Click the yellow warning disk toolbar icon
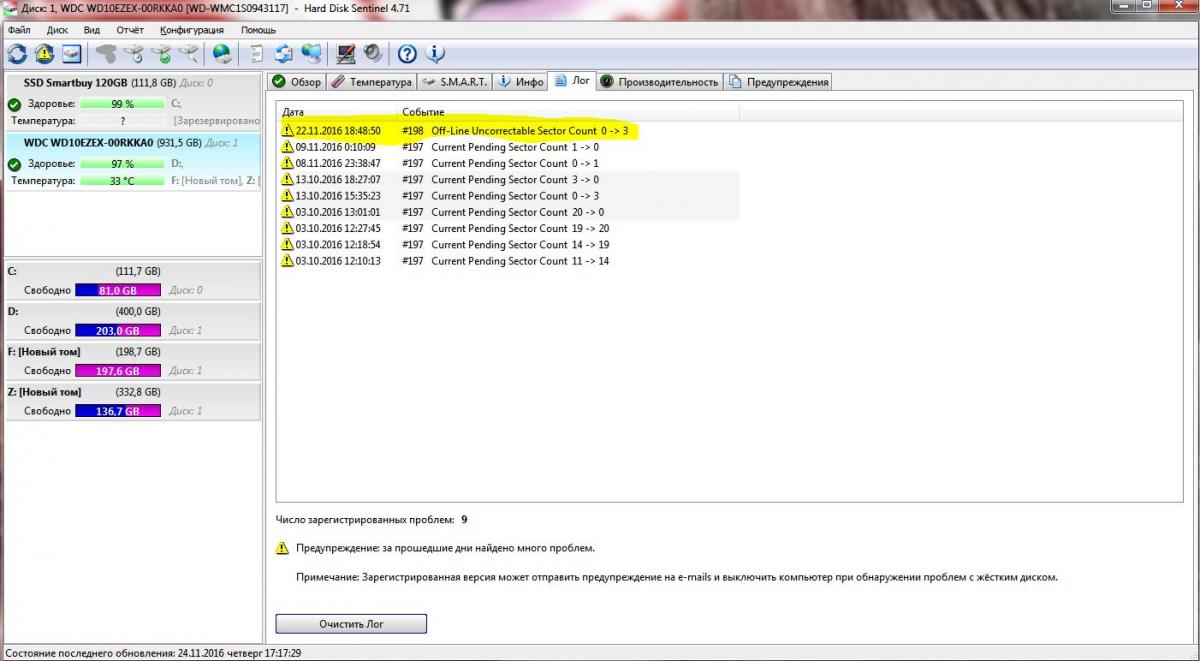This screenshot has width=1200, height=661. pyautogui.click(x=44, y=53)
